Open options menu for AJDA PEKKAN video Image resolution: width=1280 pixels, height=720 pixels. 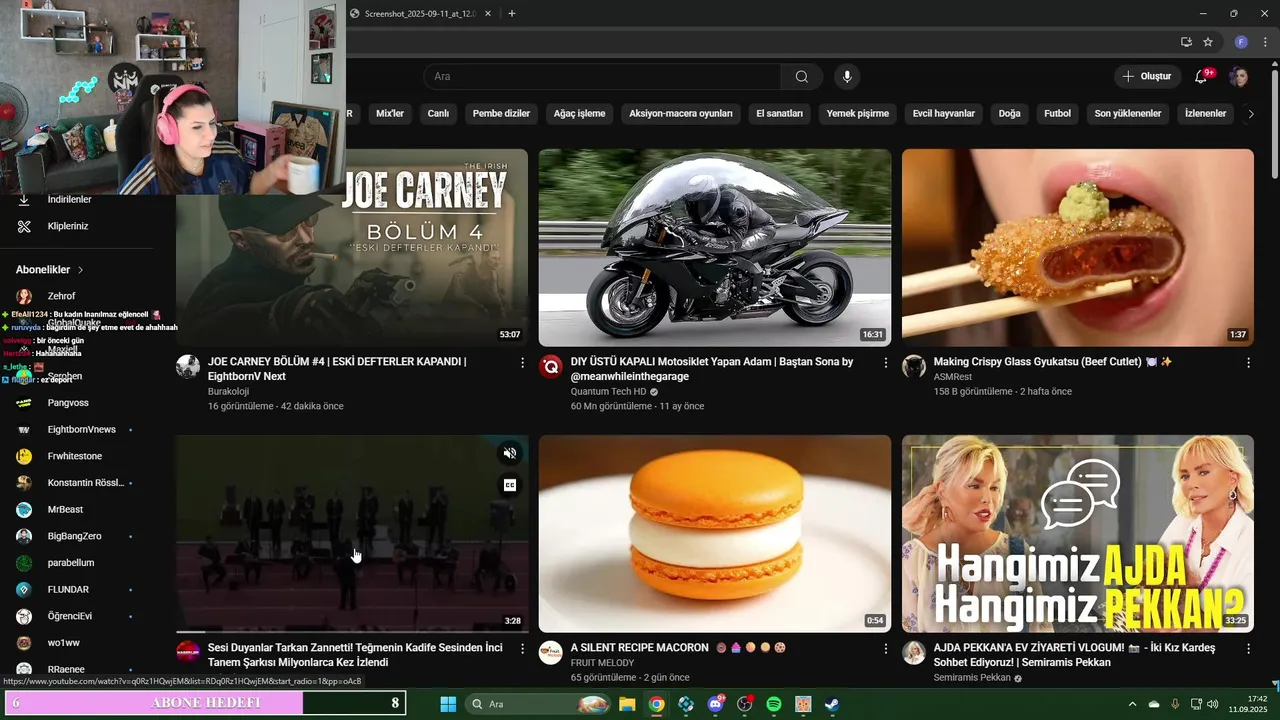(x=1248, y=649)
